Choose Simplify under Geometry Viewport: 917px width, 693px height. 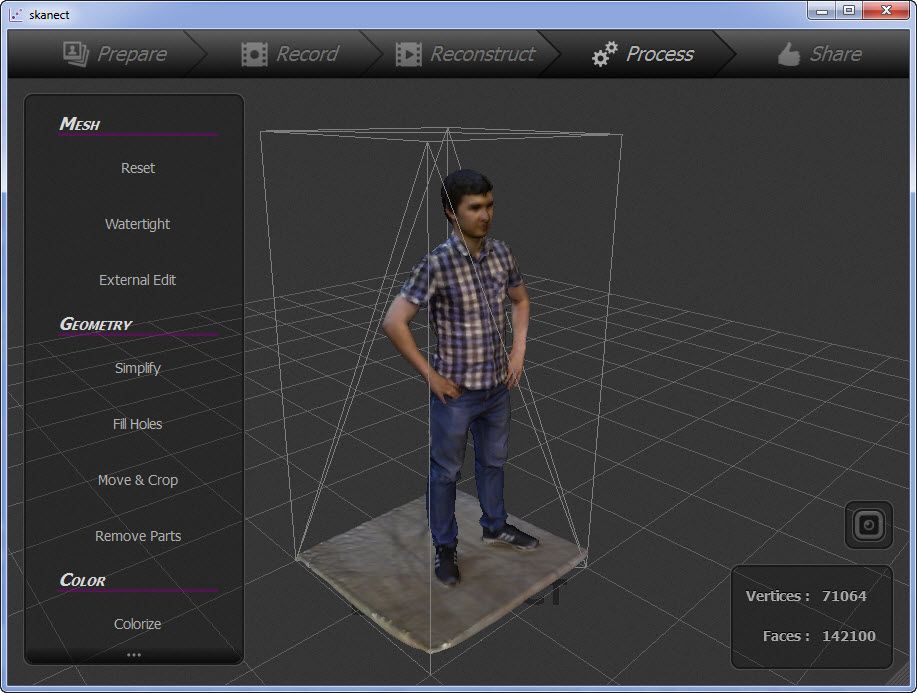click(137, 368)
